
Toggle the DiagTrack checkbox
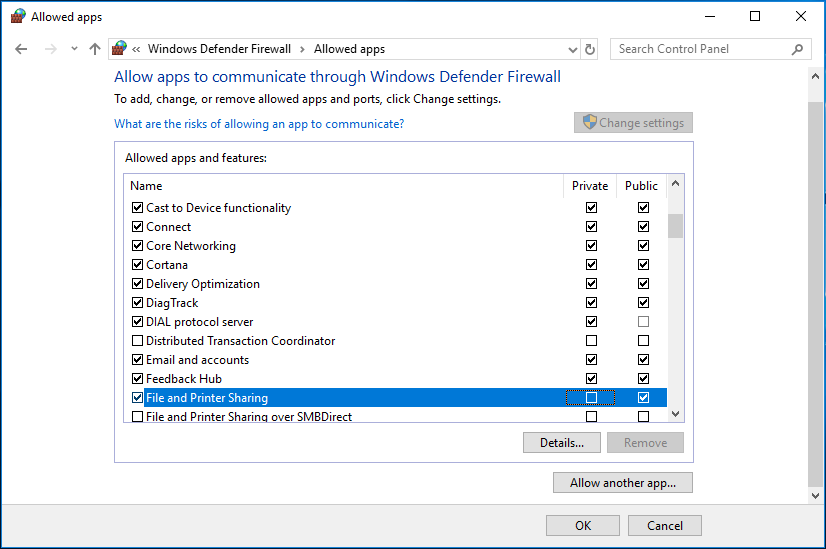(137, 302)
